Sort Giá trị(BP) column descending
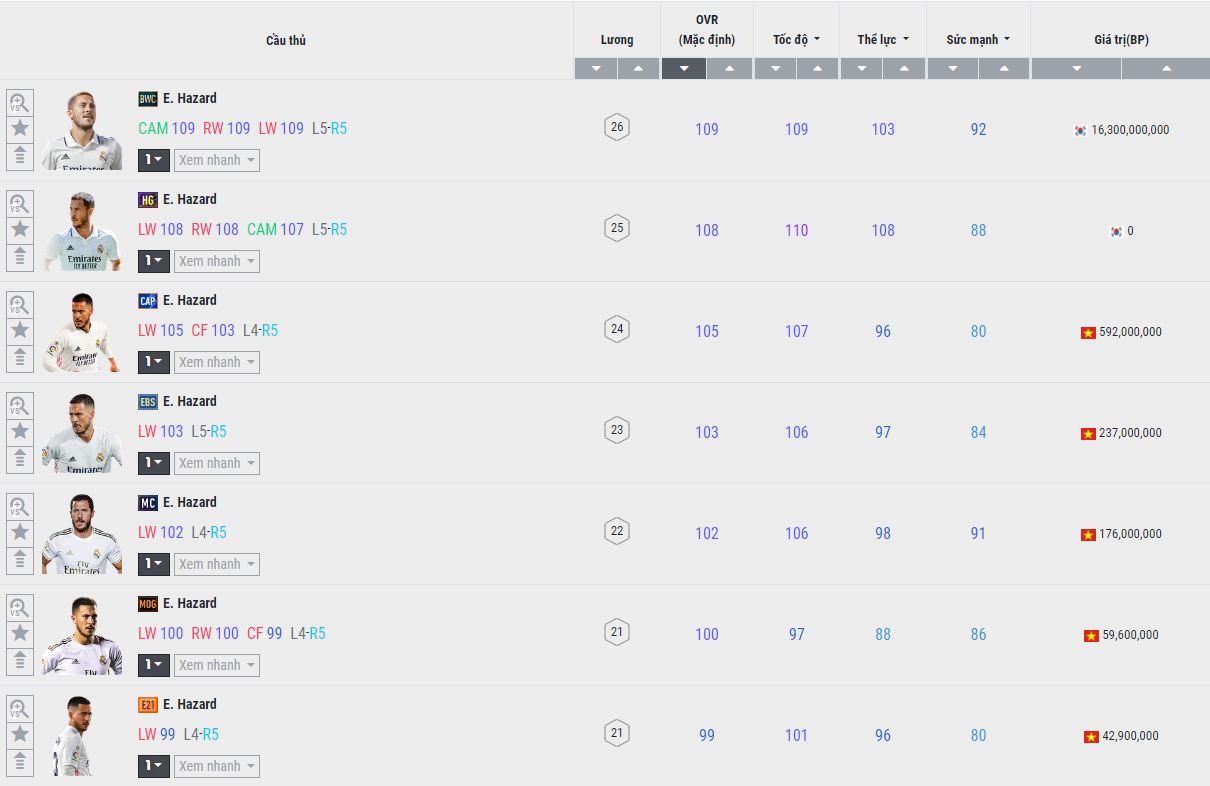This screenshot has width=1210, height=786. click(x=1076, y=69)
